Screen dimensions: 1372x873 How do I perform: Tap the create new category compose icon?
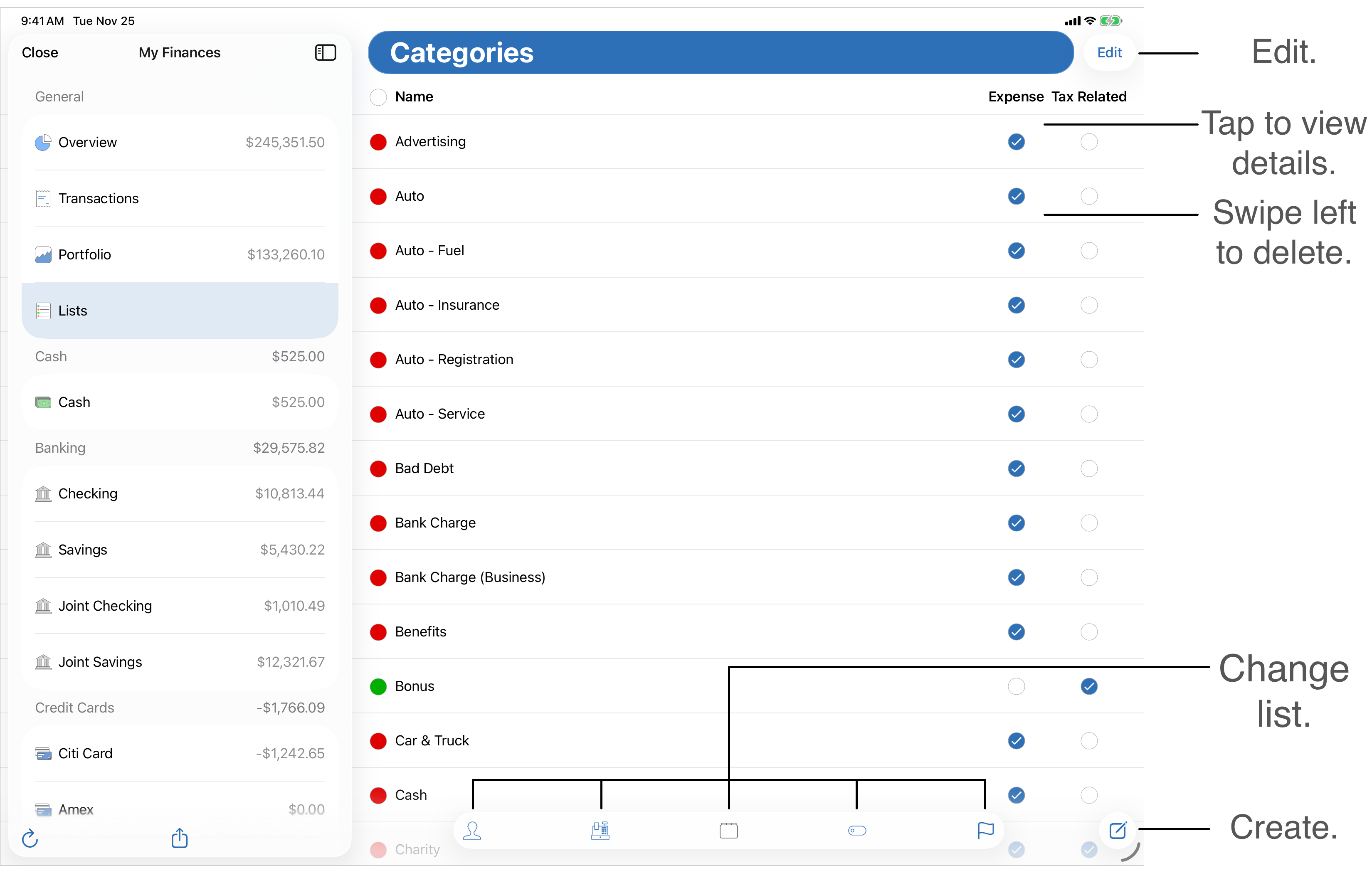pos(1117,830)
